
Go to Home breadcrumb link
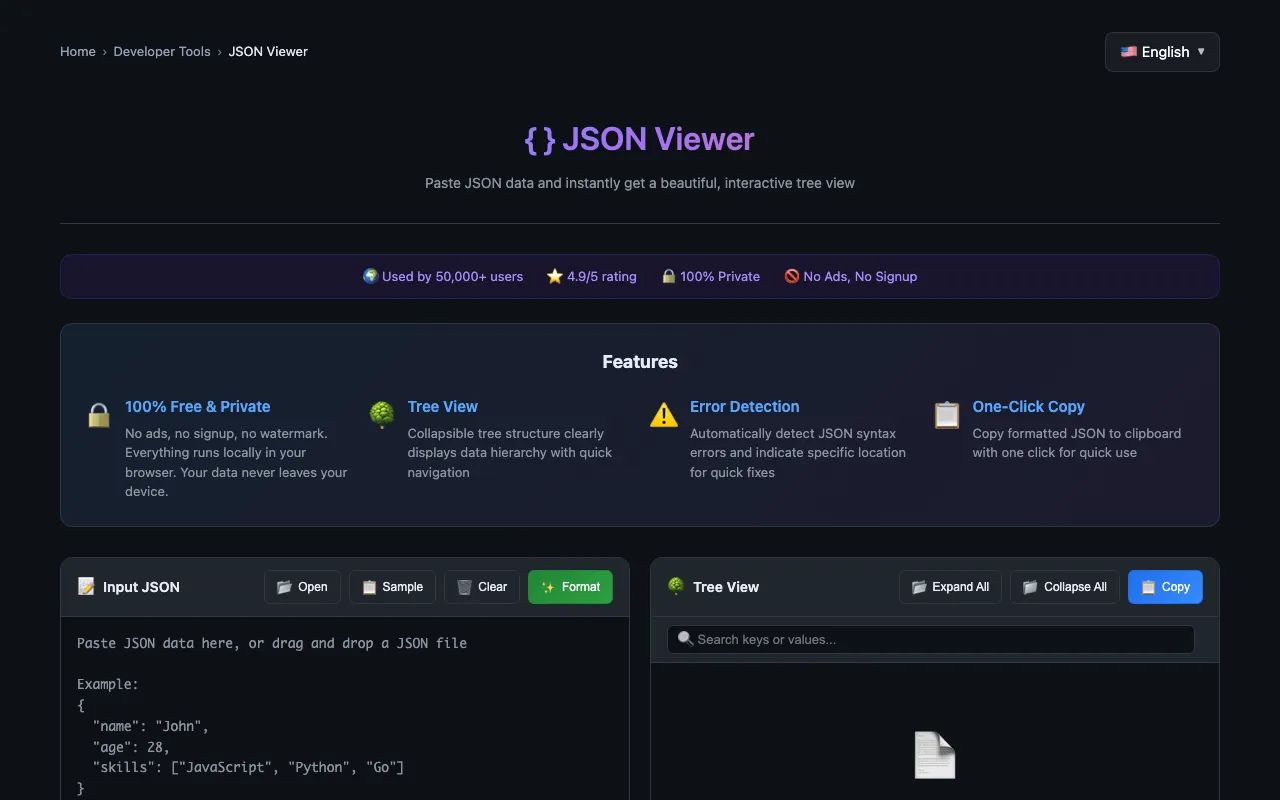tap(78, 51)
